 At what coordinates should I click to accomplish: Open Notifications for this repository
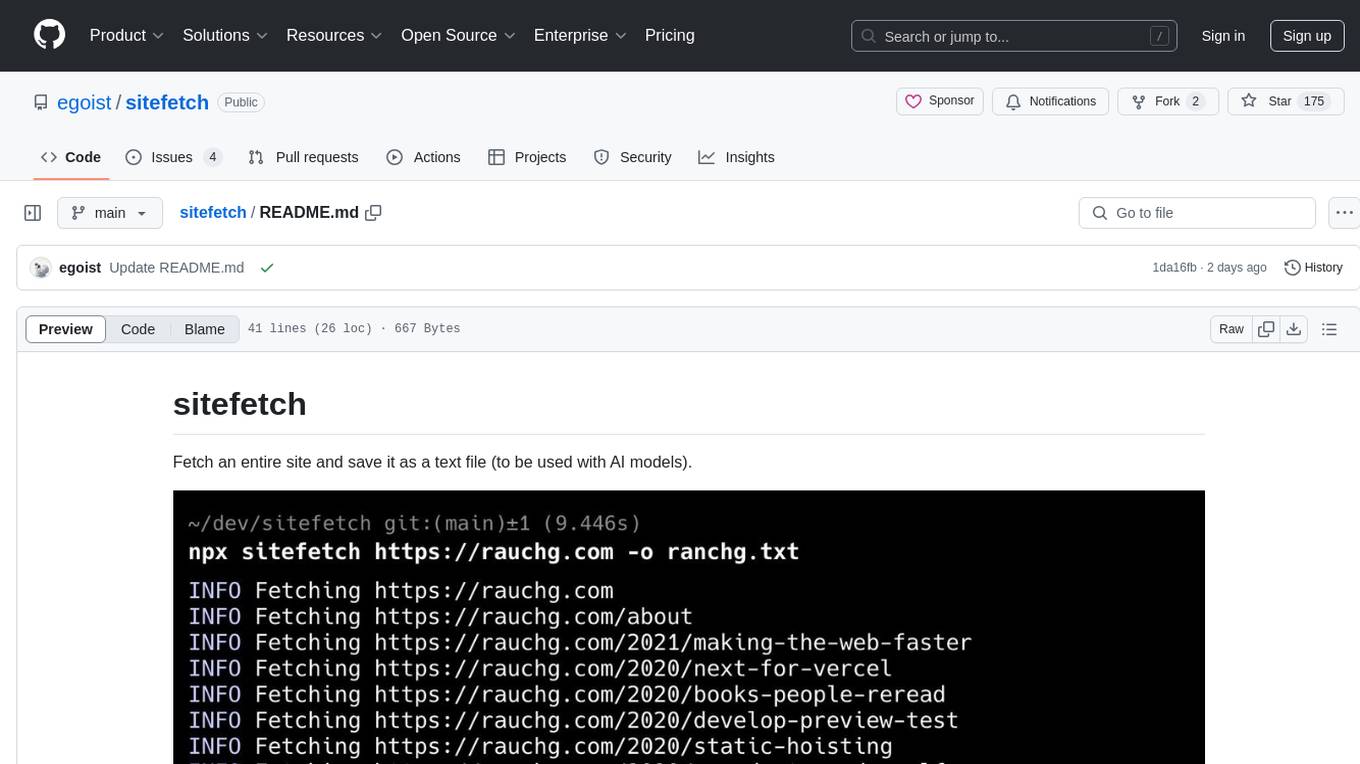[x=1051, y=101]
